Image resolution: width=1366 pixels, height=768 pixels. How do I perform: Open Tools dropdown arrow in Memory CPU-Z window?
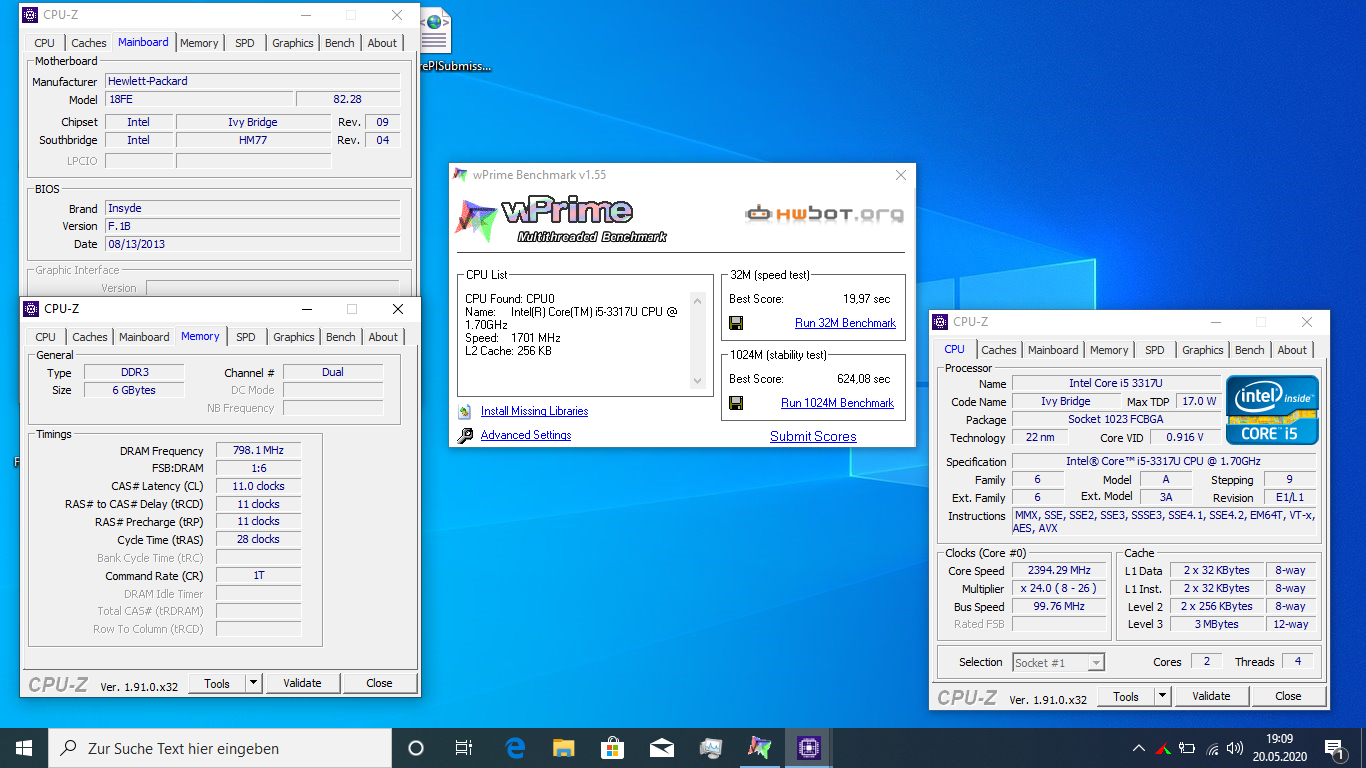pyautogui.click(x=254, y=684)
